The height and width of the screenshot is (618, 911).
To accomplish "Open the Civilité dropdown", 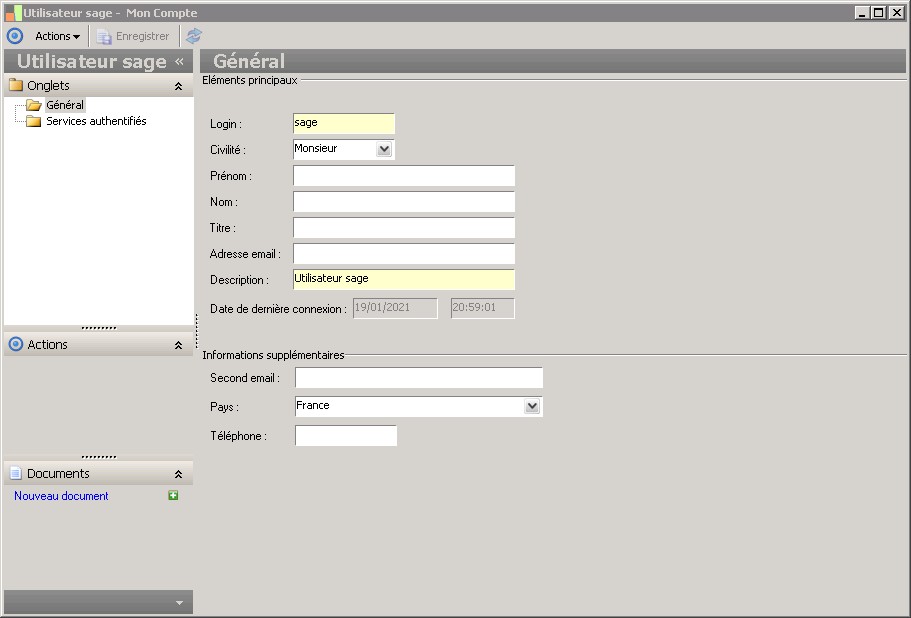I will 384,149.
